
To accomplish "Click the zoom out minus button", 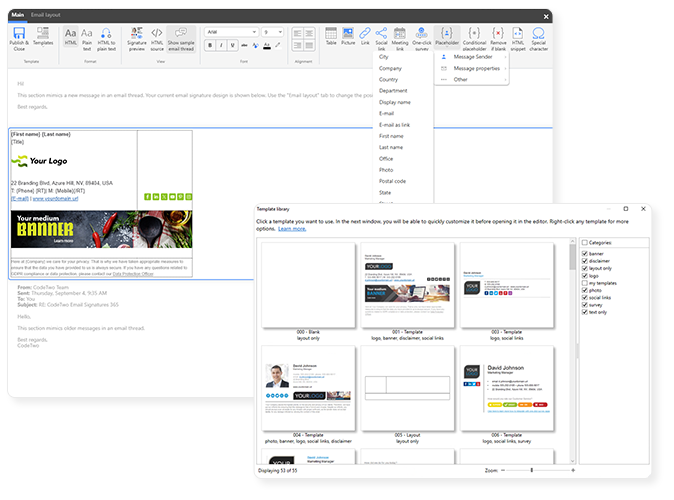I will point(503,470).
